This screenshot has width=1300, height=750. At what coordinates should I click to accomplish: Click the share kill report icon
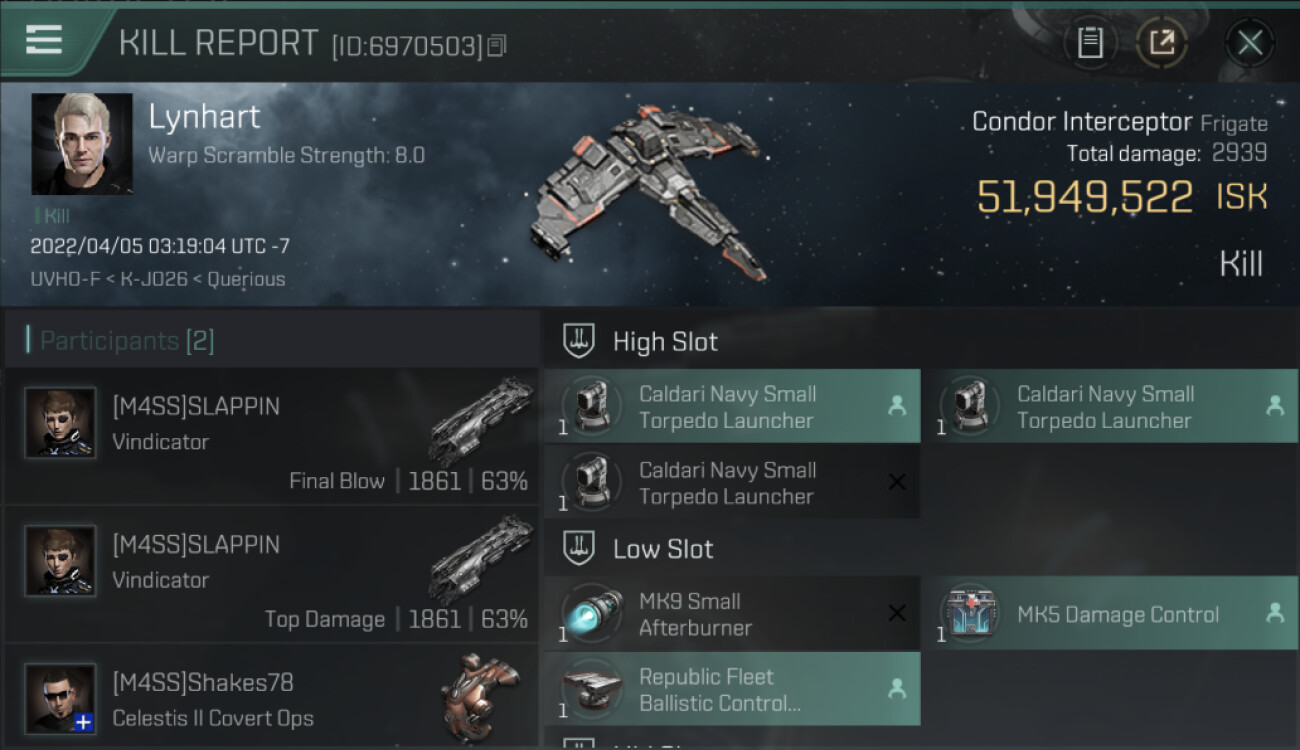(x=1161, y=42)
